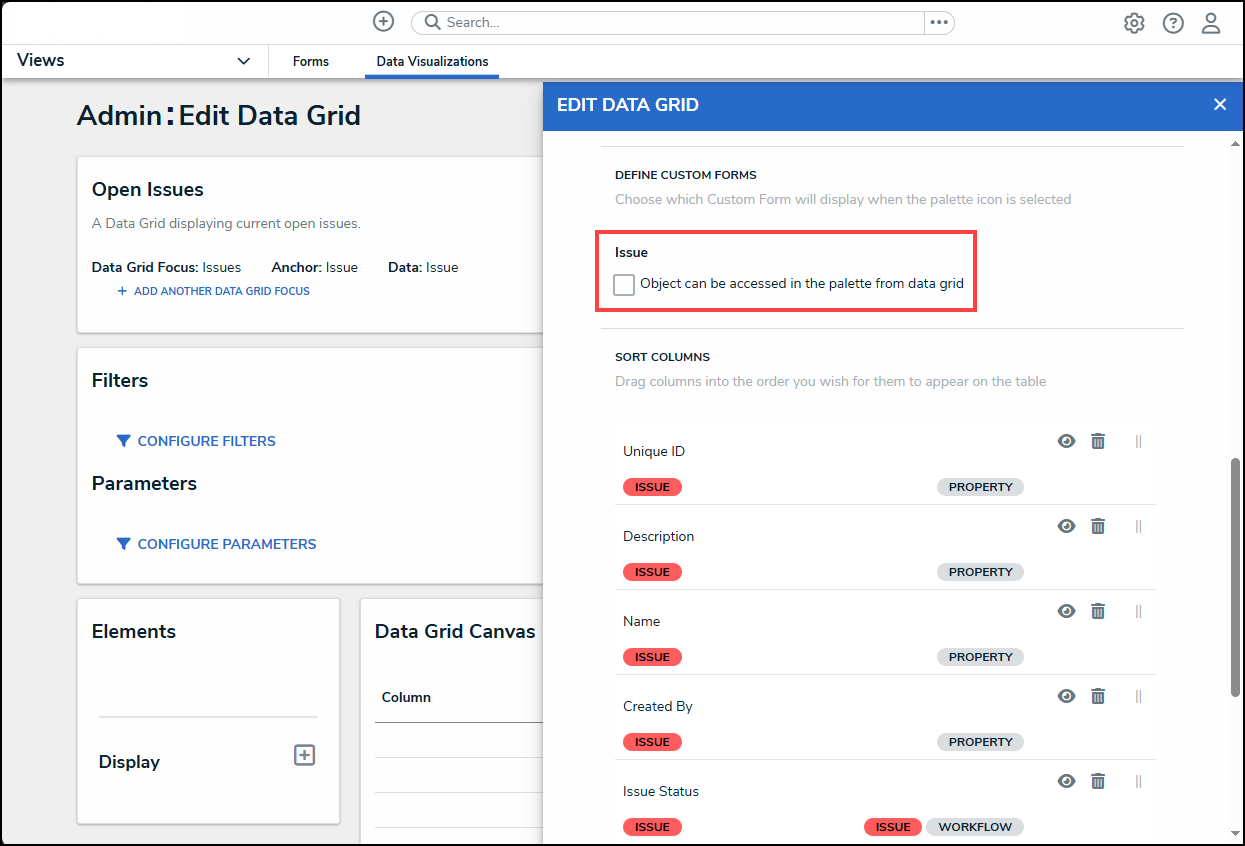Open the help question mark icon
Viewport: 1245px width, 846px height.
click(x=1173, y=23)
